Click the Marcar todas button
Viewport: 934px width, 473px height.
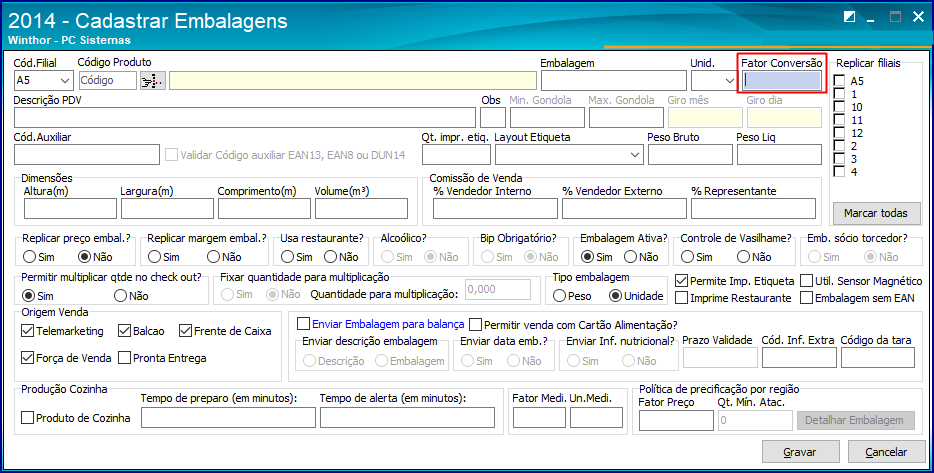click(876, 213)
